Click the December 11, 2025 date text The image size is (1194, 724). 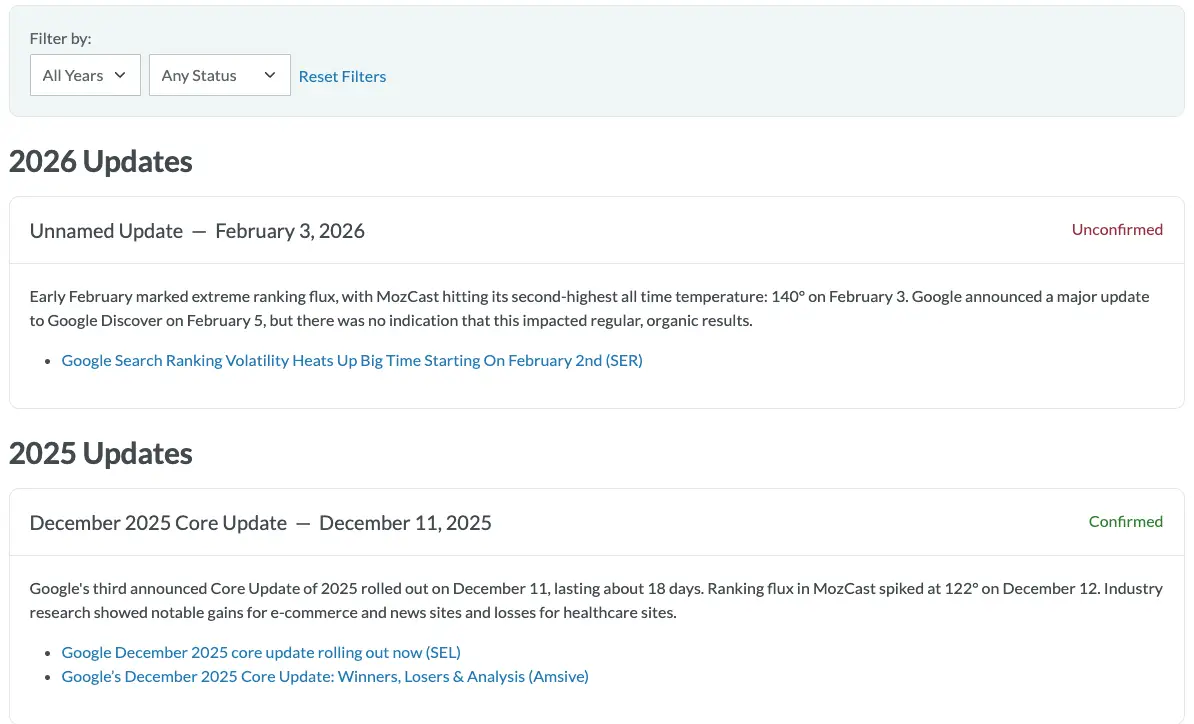click(405, 523)
